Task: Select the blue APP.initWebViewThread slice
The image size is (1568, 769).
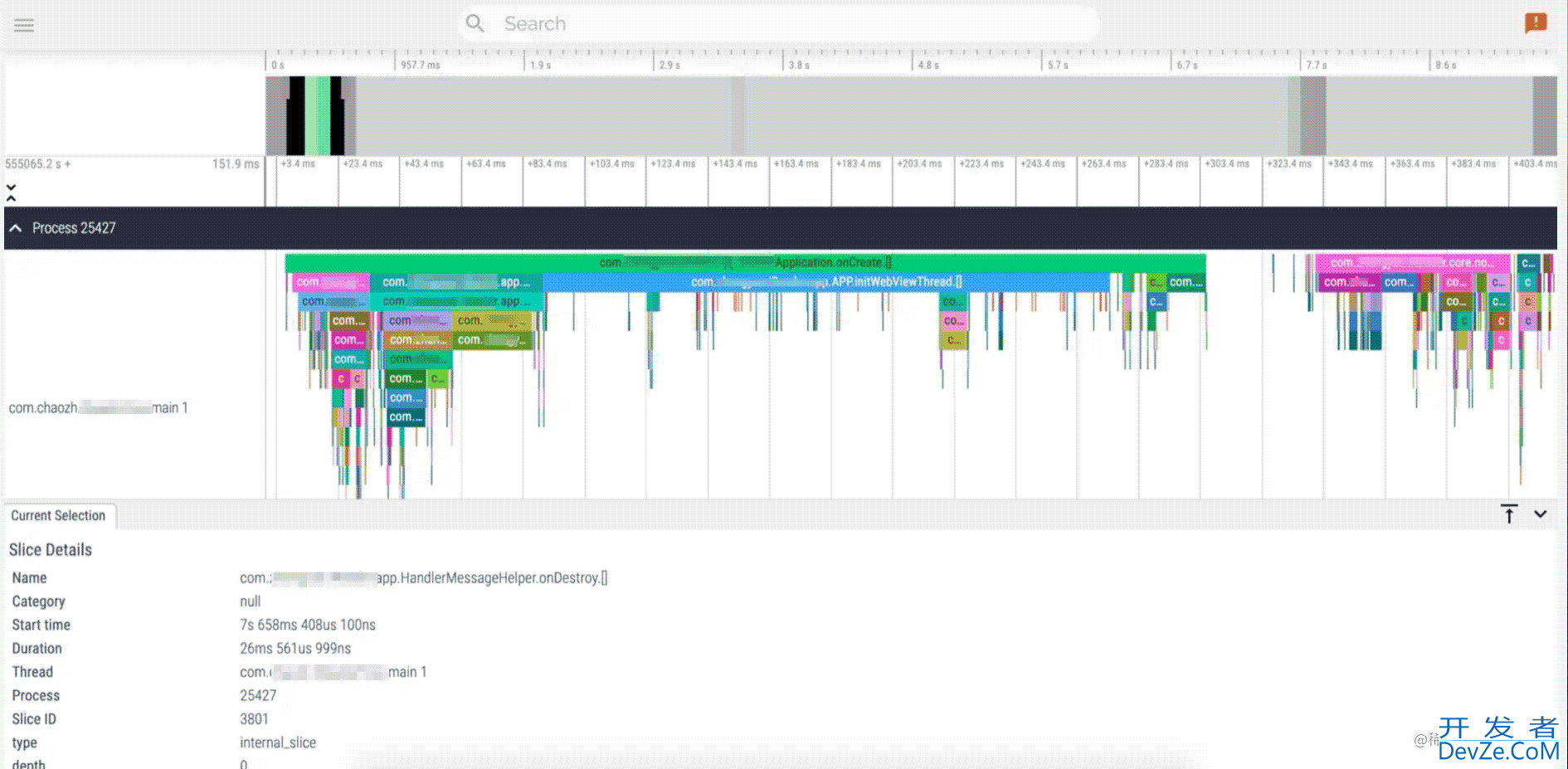Action: [826, 282]
